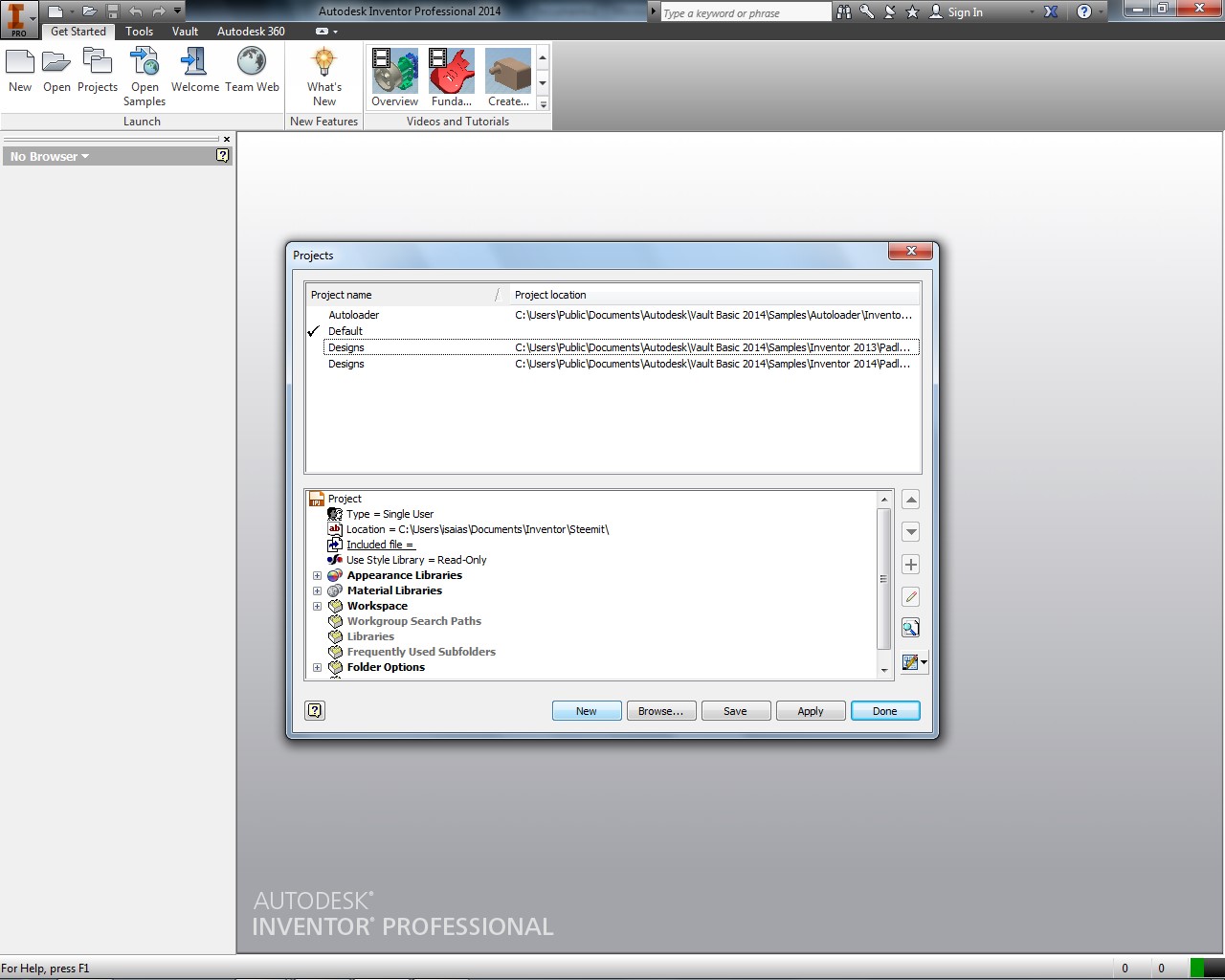Click the find duplicate files magnifier icon
The width and height of the screenshot is (1225, 980).
(910, 629)
